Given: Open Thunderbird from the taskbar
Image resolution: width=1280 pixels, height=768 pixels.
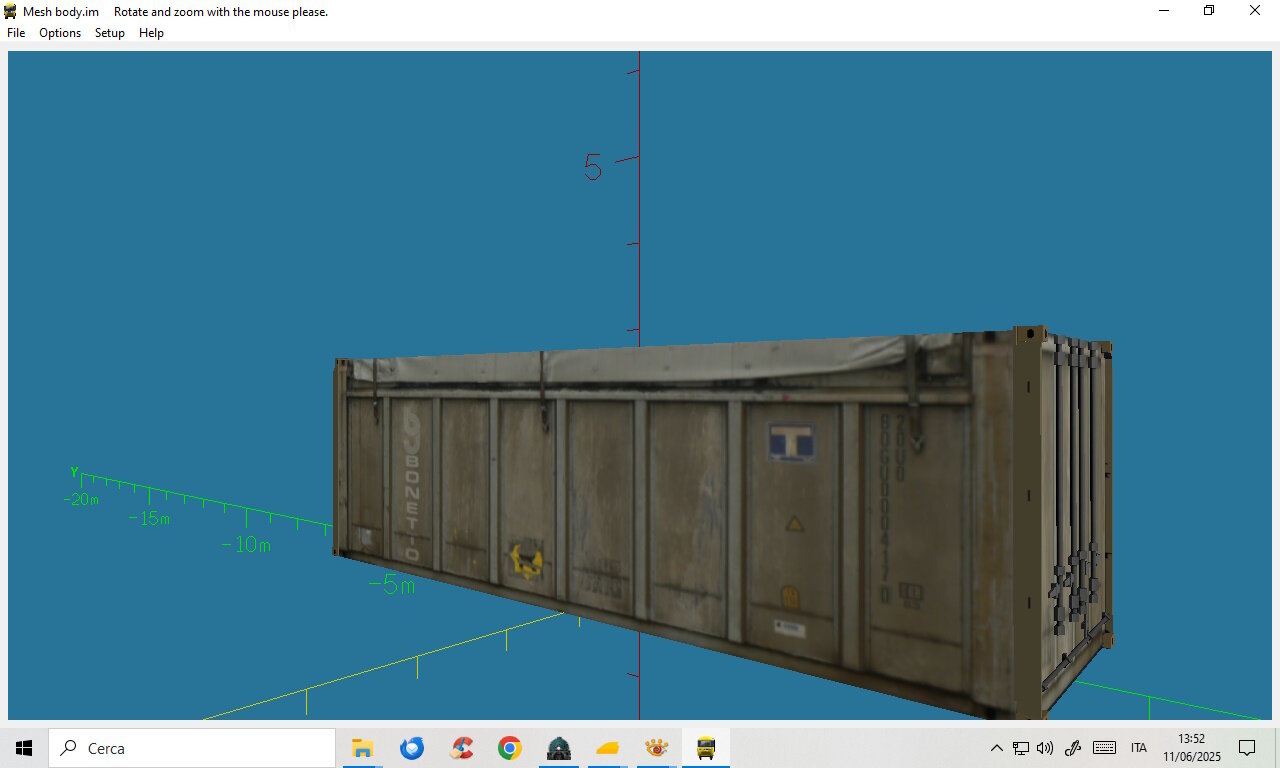Looking at the screenshot, I should 411,748.
